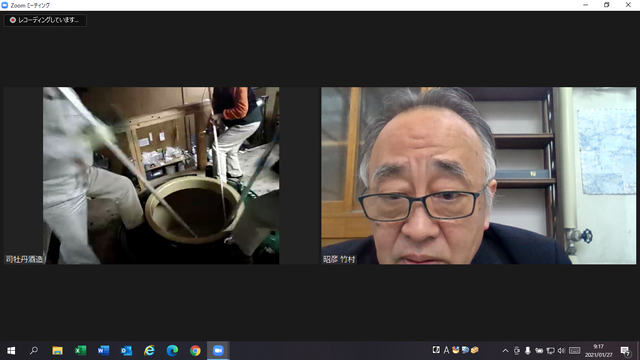640x360 pixels.
Task: Open Google Chrome from the taskbar
Action: [x=195, y=351]
